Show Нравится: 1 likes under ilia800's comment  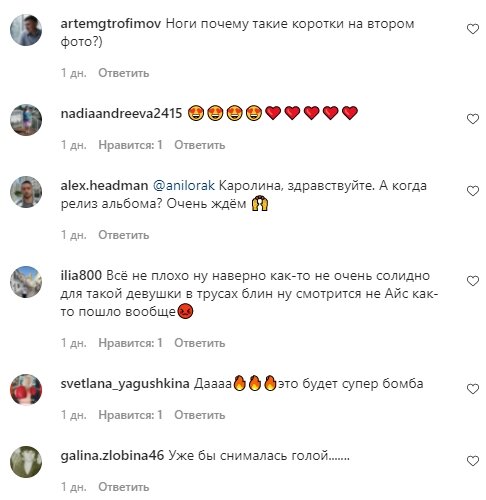130,343
